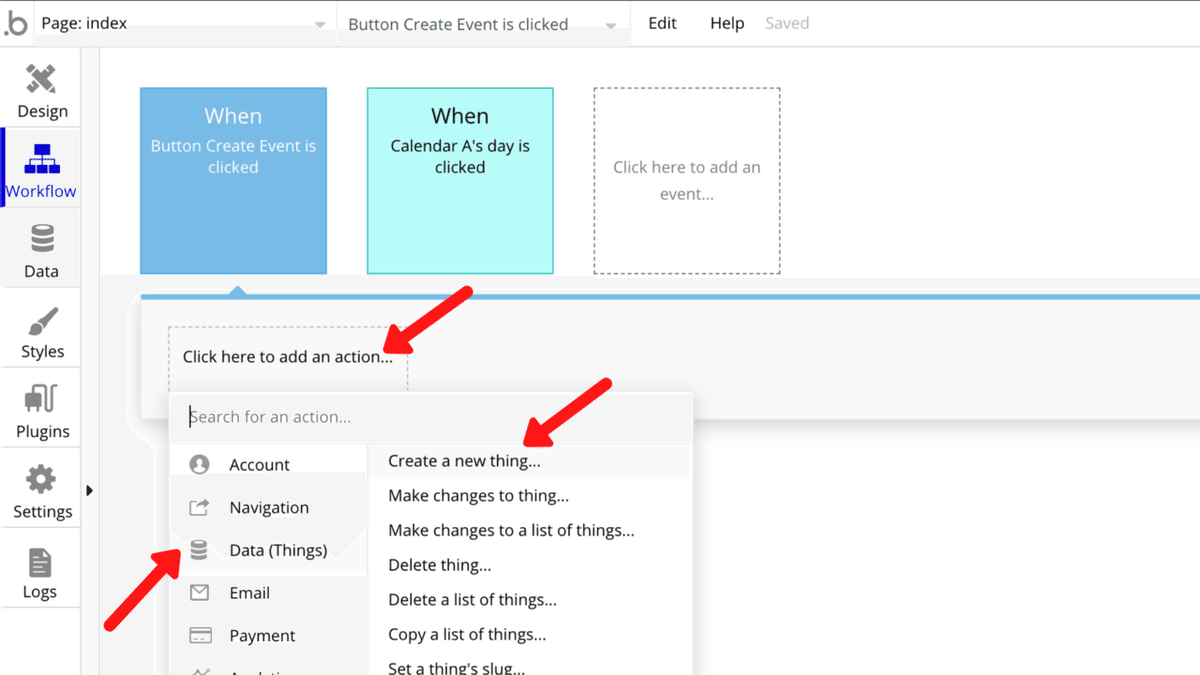This screenshot has height=675, width=1200.
Task: Choose the Payment action category
Action: pyautogui.click(x=269, y=636)
